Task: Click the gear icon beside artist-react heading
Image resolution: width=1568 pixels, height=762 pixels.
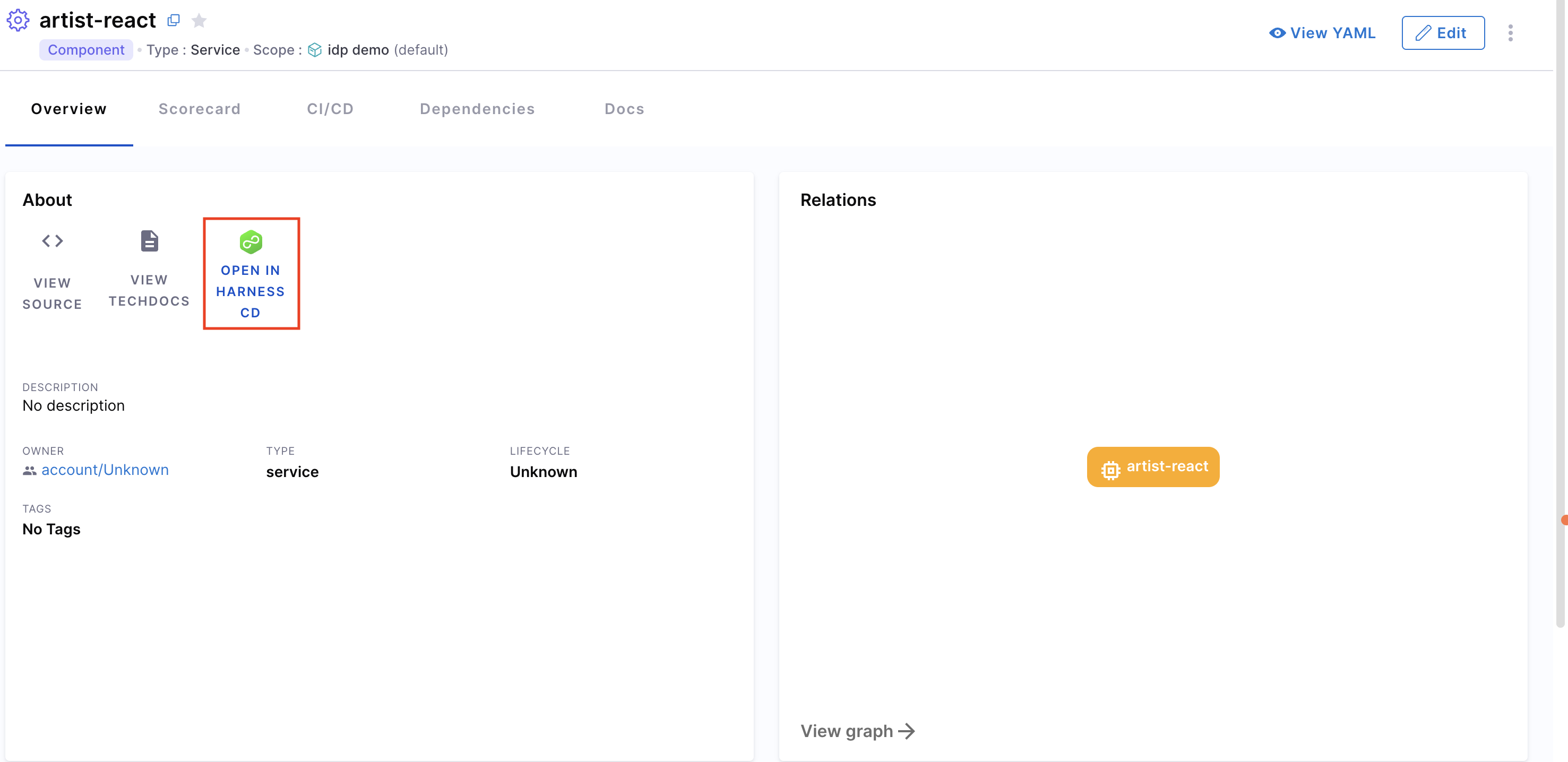Action: pos(18,20)
